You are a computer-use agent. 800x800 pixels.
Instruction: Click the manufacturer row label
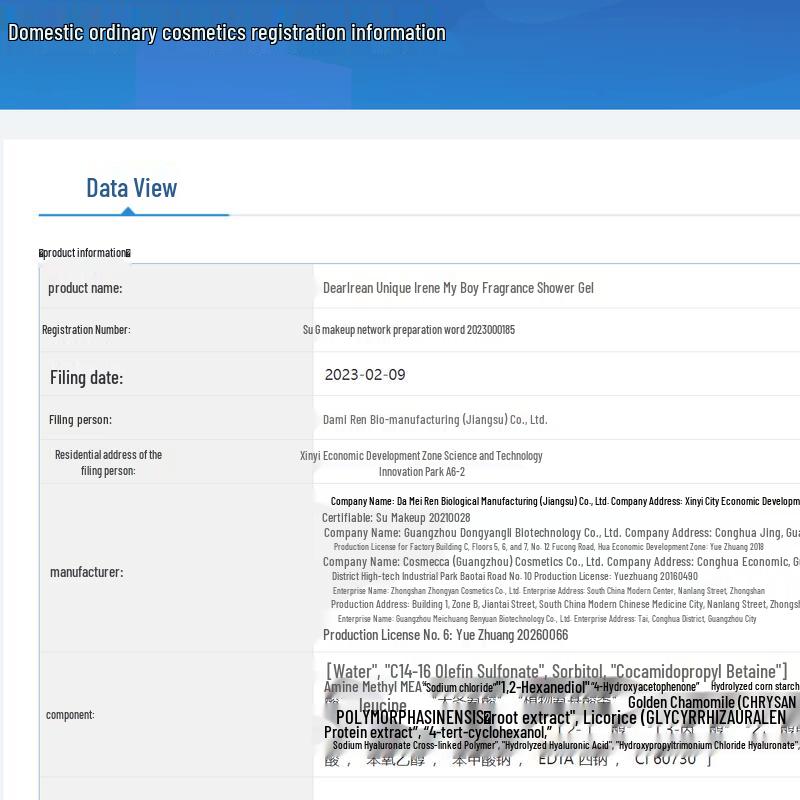click(x=87, y=572)
